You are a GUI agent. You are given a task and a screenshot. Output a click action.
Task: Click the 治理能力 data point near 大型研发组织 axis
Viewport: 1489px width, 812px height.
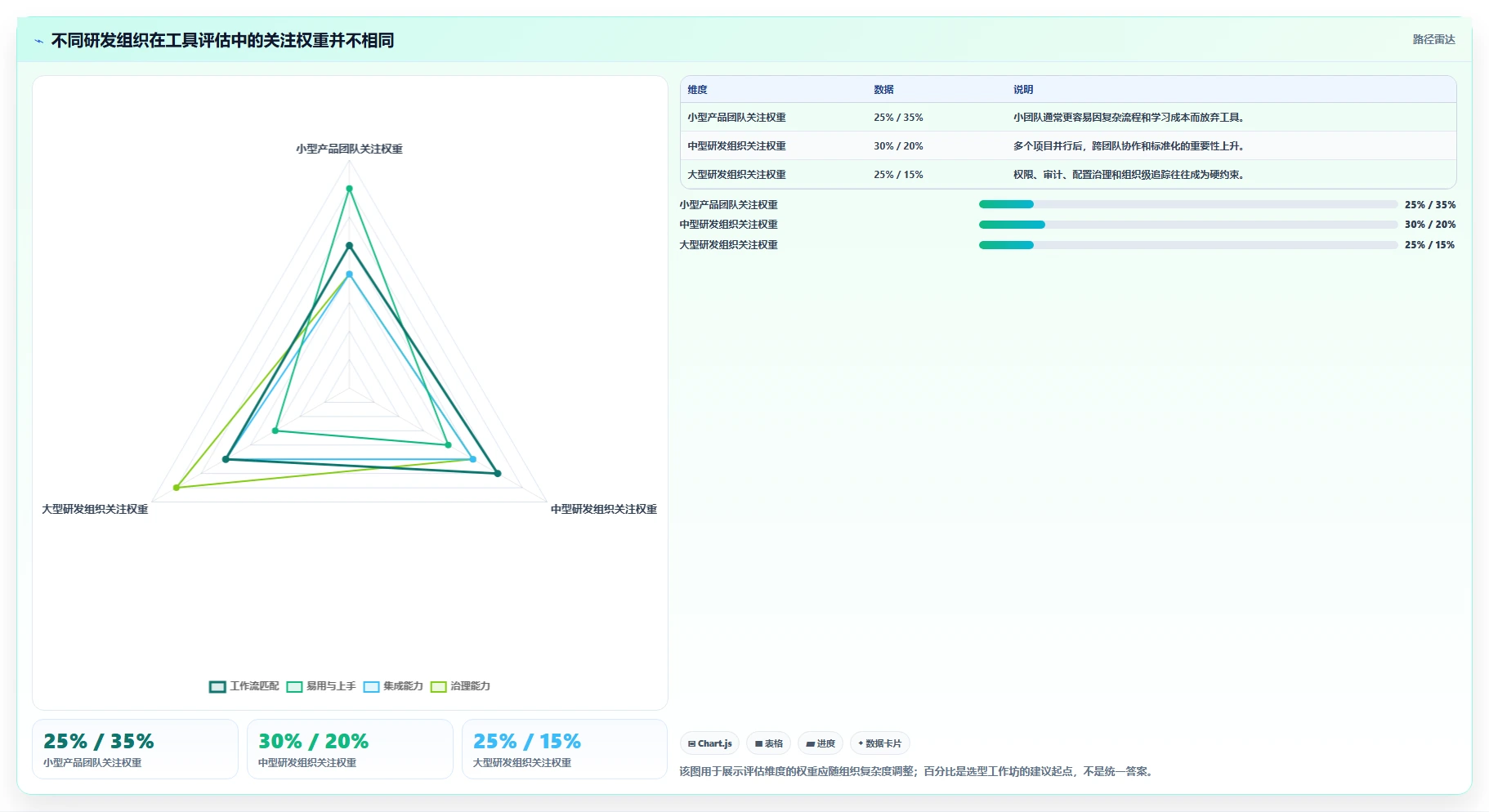pos(176,488)
